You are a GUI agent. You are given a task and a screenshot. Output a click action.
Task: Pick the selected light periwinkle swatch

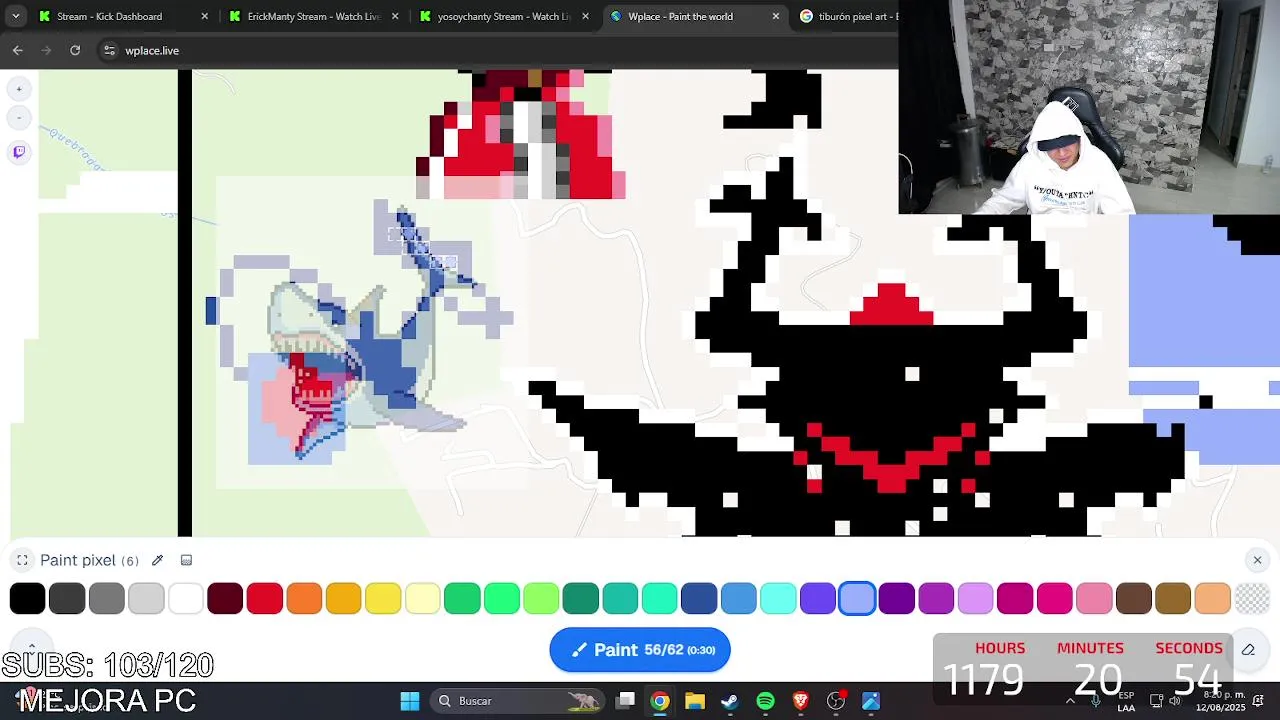tap(857, 598)
